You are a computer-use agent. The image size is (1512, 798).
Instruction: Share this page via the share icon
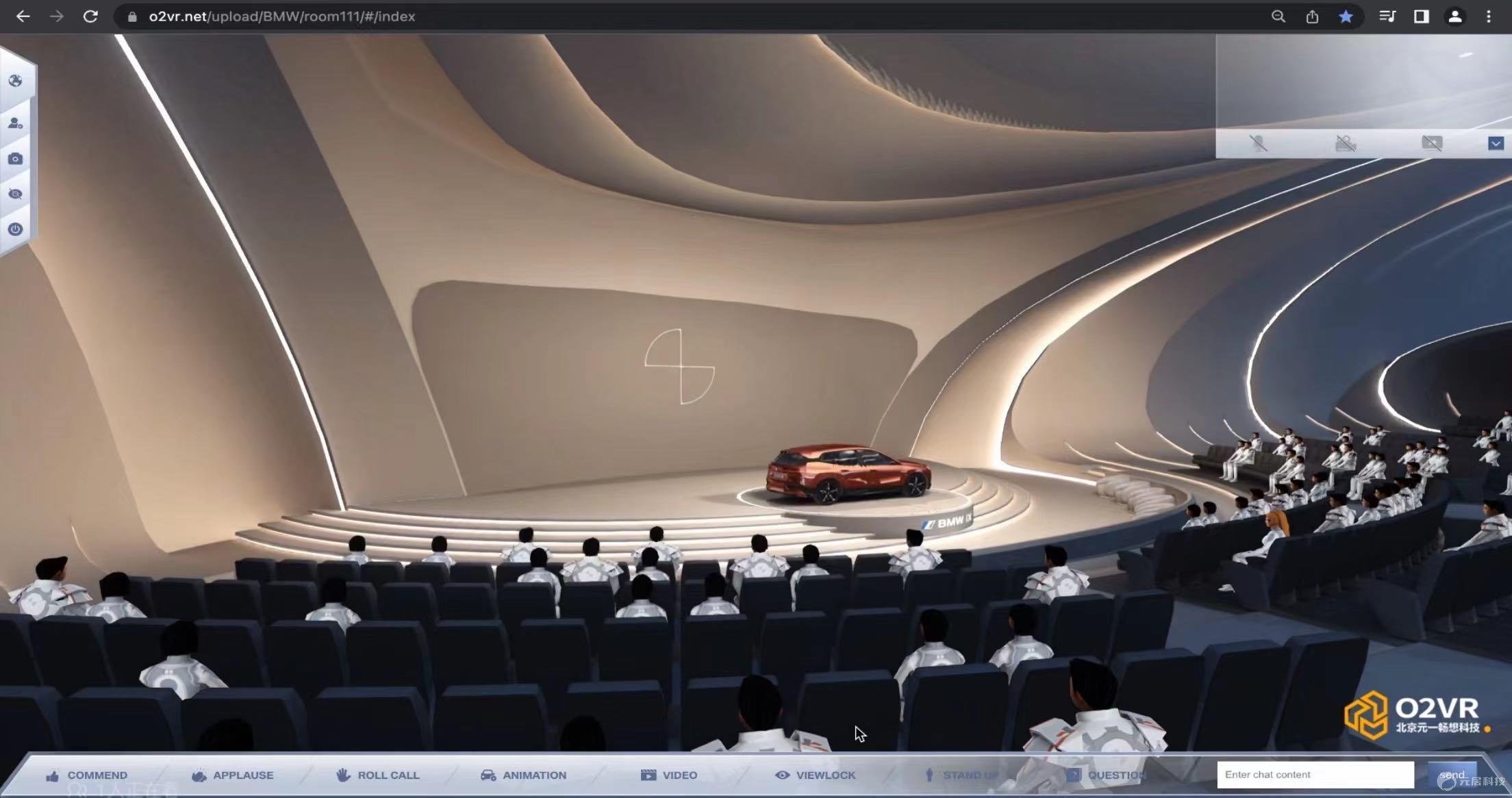(x=1312, y=16)
